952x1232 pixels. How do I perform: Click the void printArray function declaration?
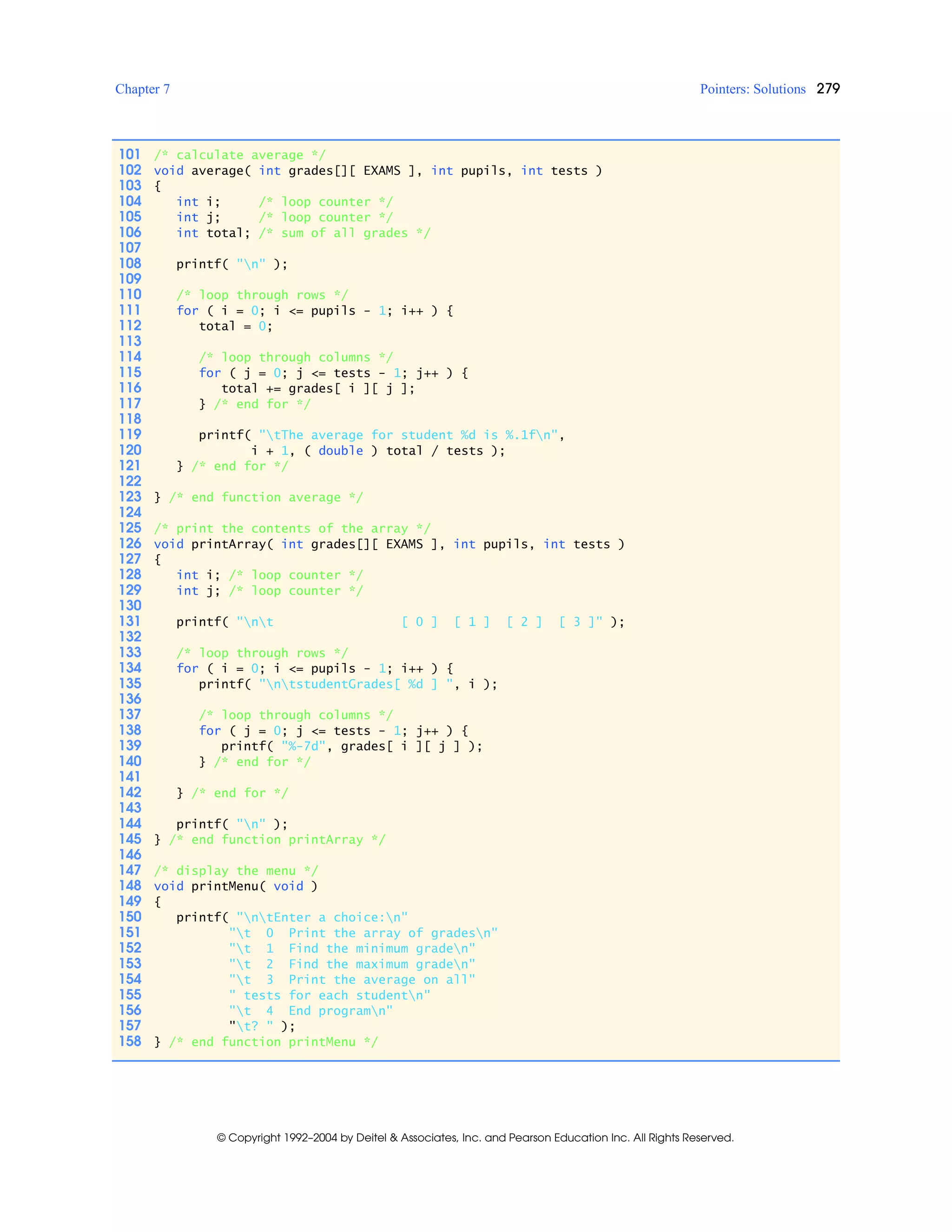click(389, 544)
